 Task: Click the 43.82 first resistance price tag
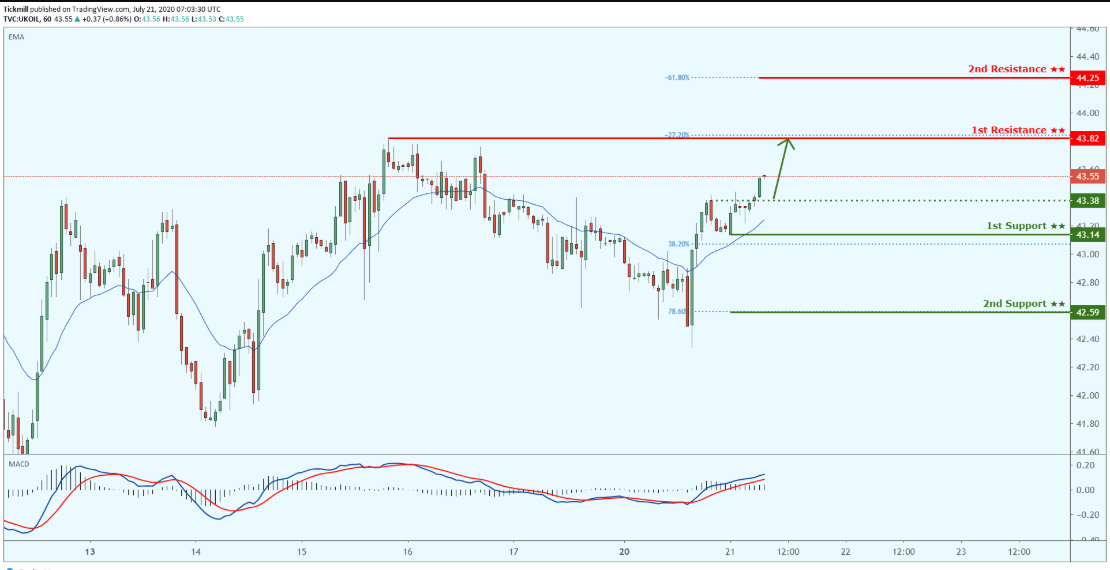point(1087,138)
